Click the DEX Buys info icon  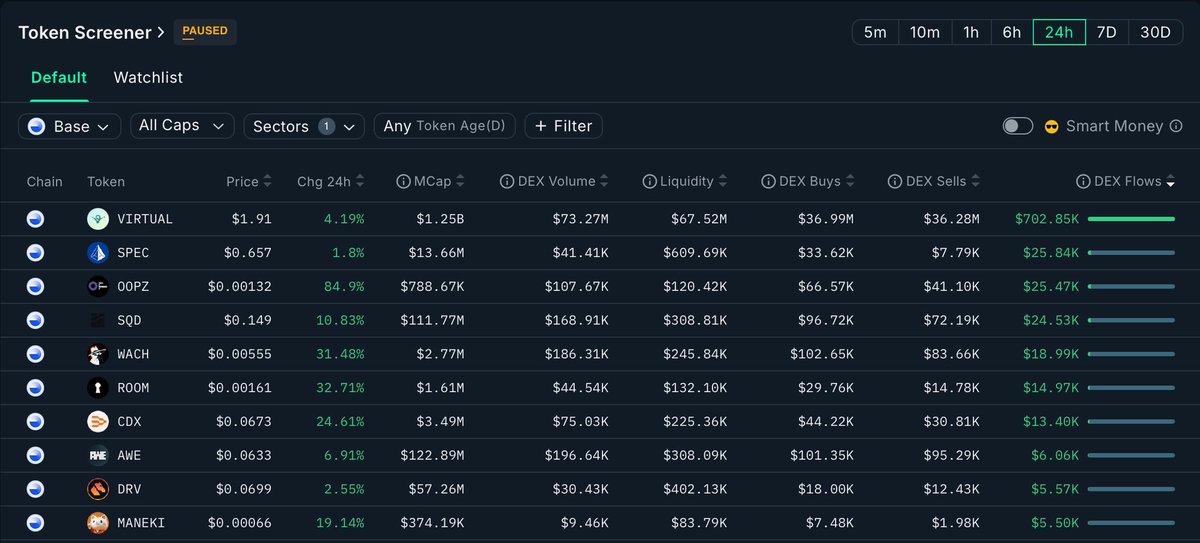coord(769,182)
